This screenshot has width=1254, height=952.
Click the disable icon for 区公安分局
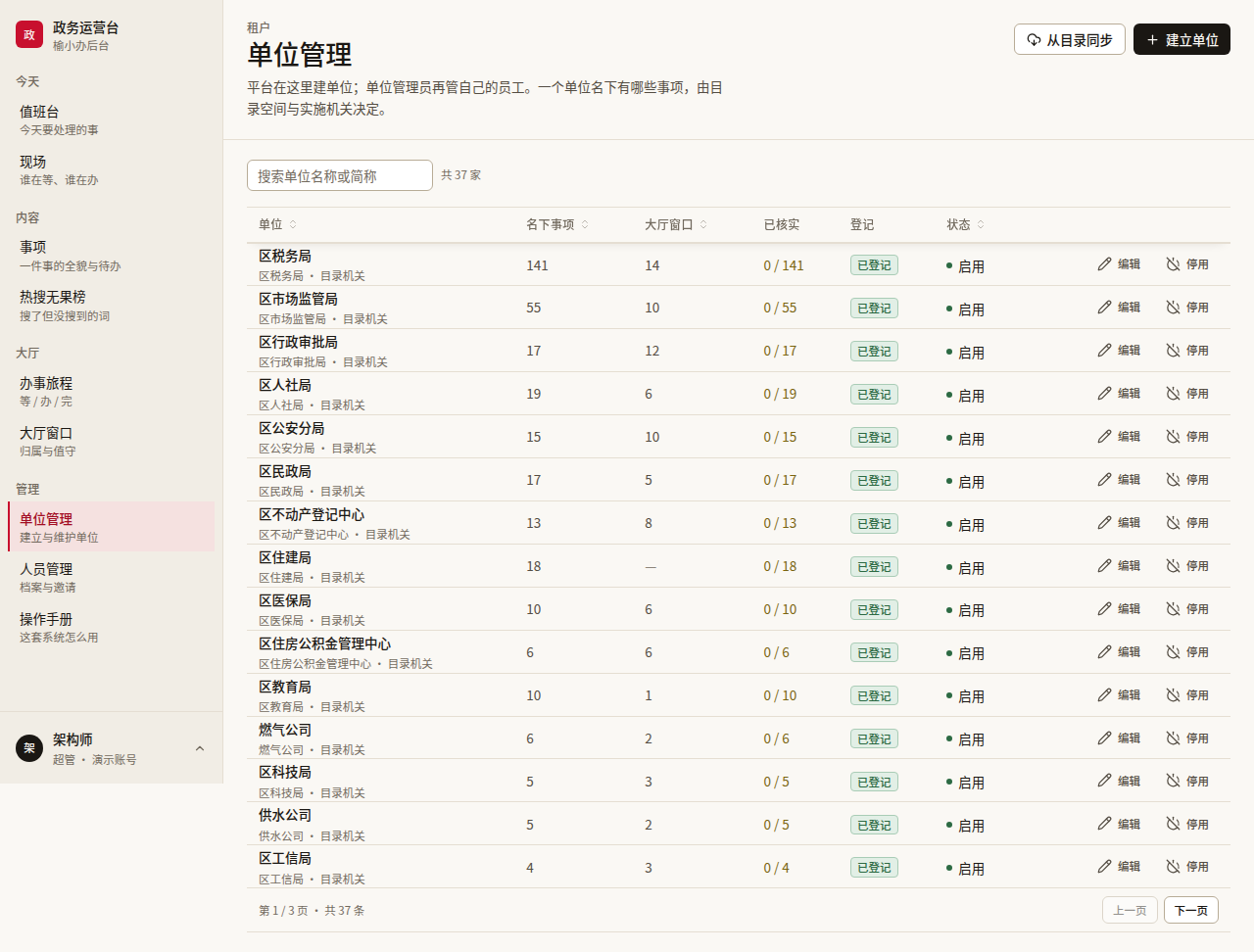(1173, 437)
